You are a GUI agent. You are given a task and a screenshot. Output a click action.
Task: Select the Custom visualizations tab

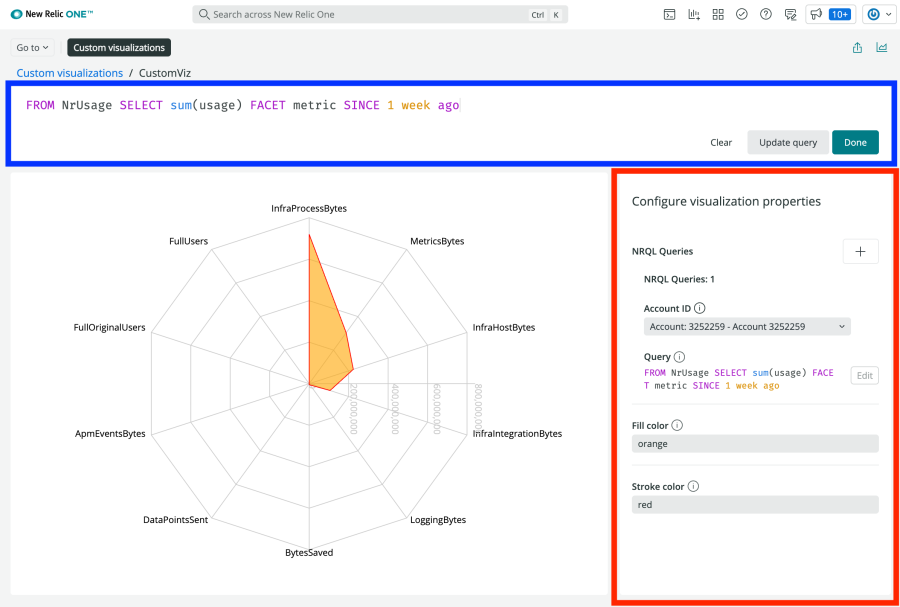pyautogui.click(x=119, y=47)
